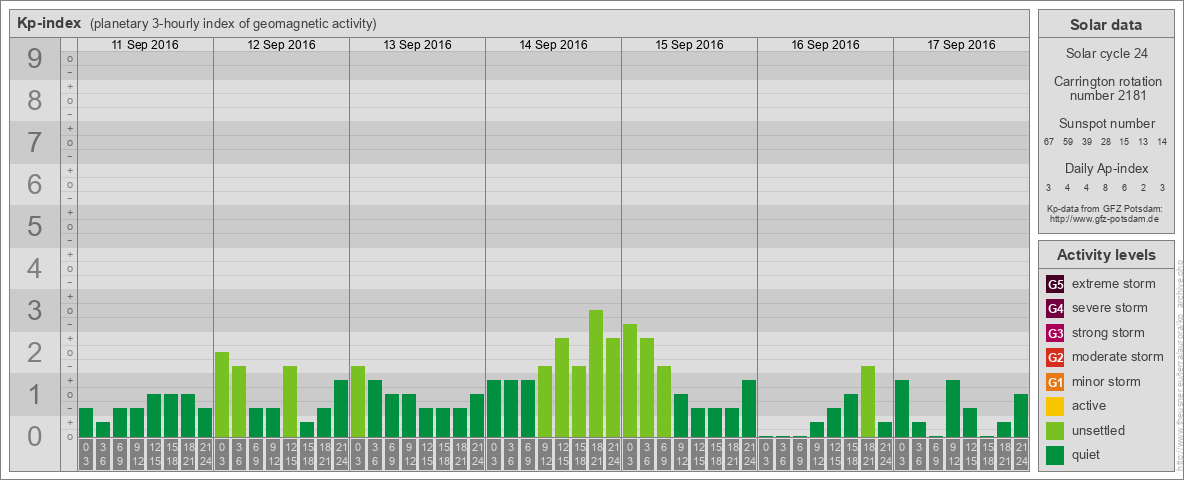1184x480 pixels.
Task: Click the Kp-index chart title
Action: [49, 23]
